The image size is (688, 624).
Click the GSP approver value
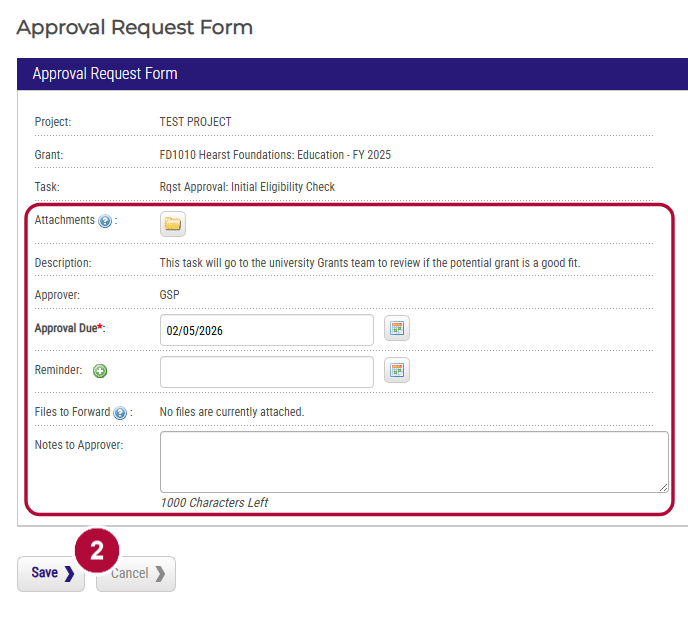[169, 295]
